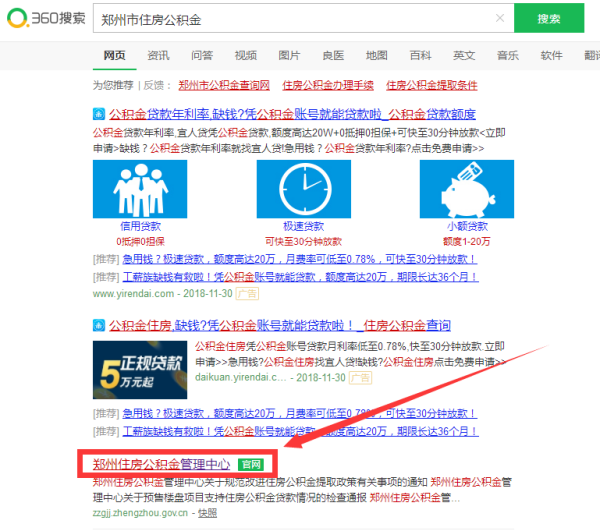Switch to the 视频 tab
The height and width of the screenshot is (531, 600).
coord(245,55)
